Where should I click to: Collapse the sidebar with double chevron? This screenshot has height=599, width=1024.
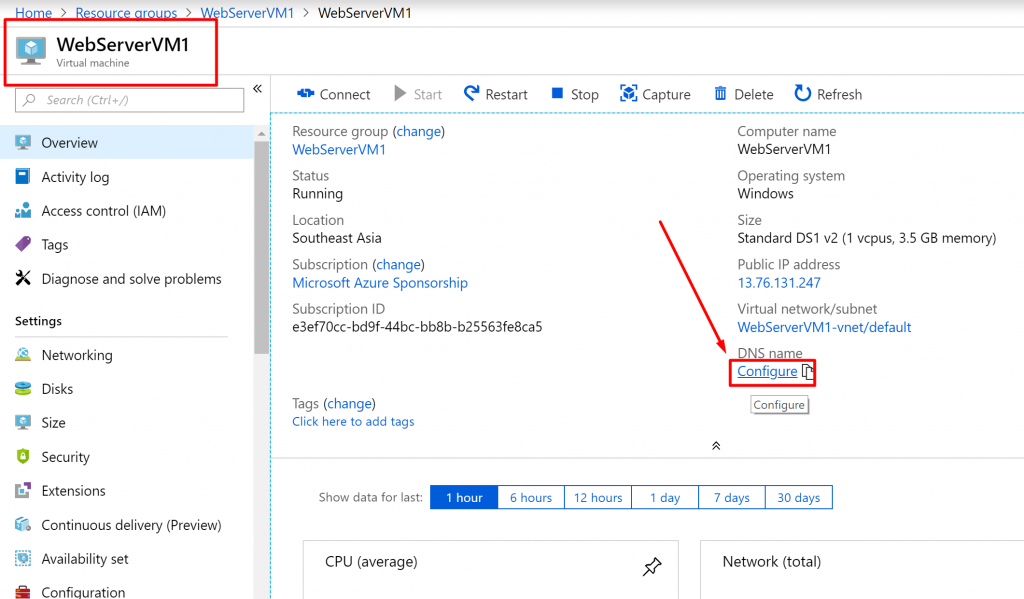click(257, 89)
